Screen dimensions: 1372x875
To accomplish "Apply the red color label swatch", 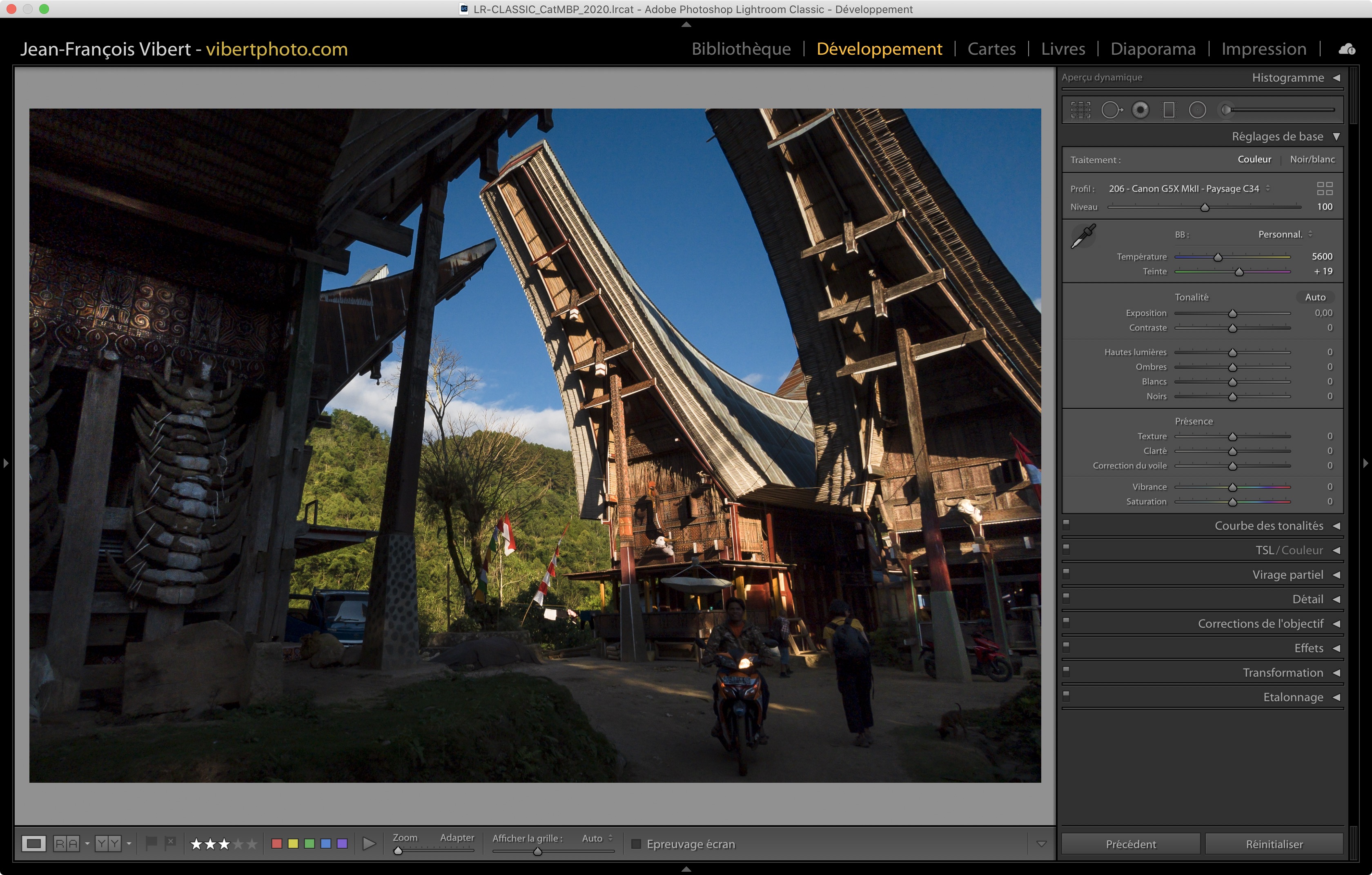I will (277, 844).
